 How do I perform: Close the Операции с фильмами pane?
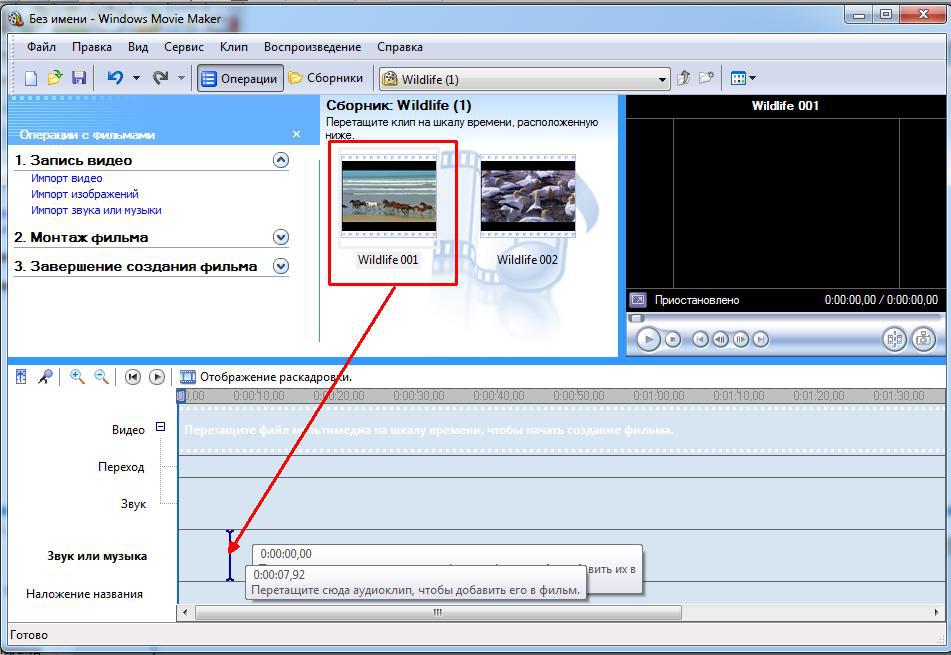pyautogui.click(x=296, y=134)
